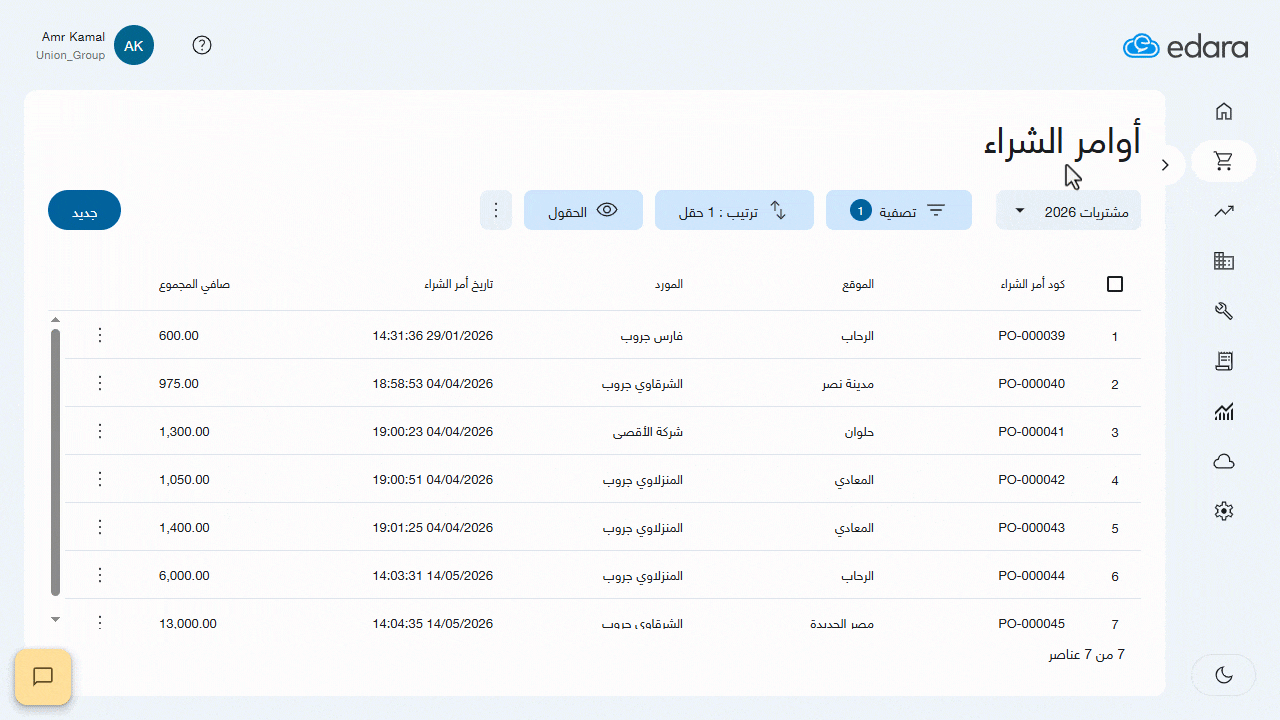Screen dimensions: 1280x720
Task: Click the جديد new order button
Action: (84, 210)
